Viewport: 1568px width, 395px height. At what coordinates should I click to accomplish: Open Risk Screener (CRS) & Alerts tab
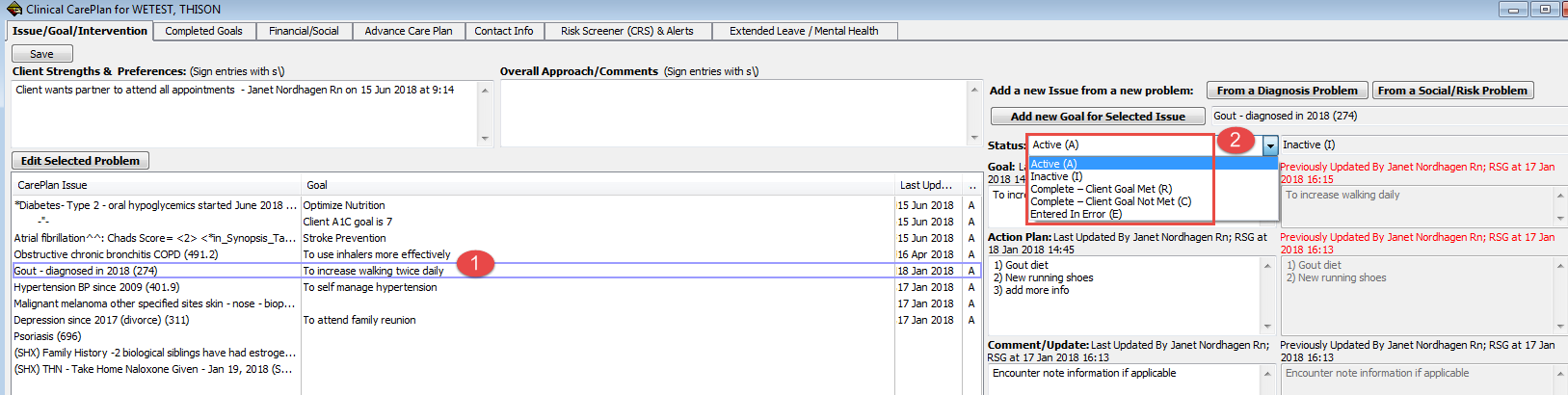pos(627,31)
